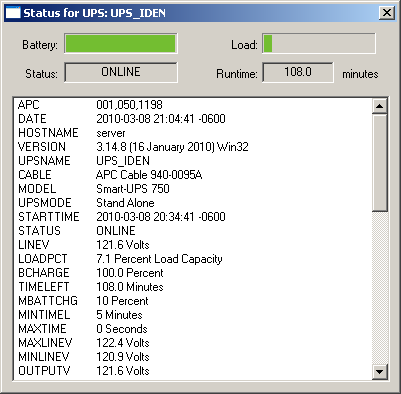401x394 pixels.
Task: Select the LOADPCT 7.1 Percent row
Action: point(193,259)
